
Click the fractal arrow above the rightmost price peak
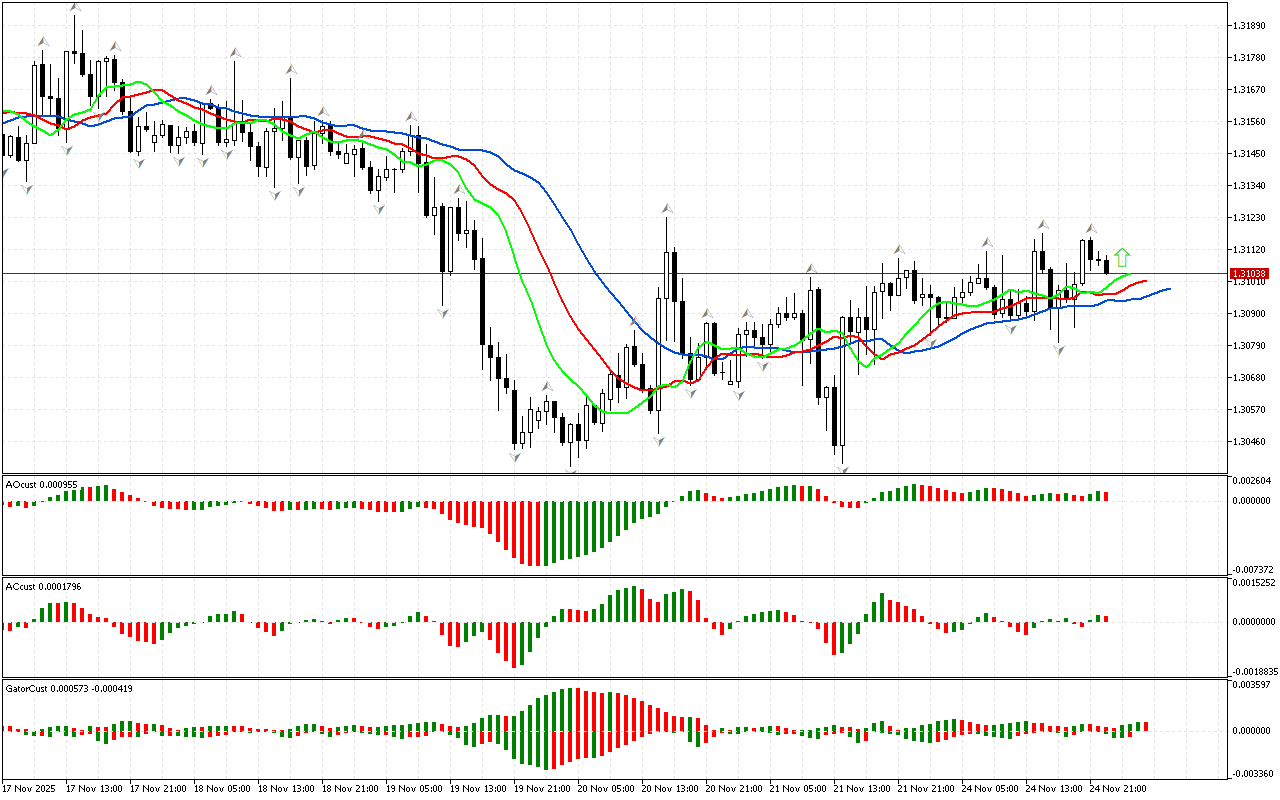1091,228
